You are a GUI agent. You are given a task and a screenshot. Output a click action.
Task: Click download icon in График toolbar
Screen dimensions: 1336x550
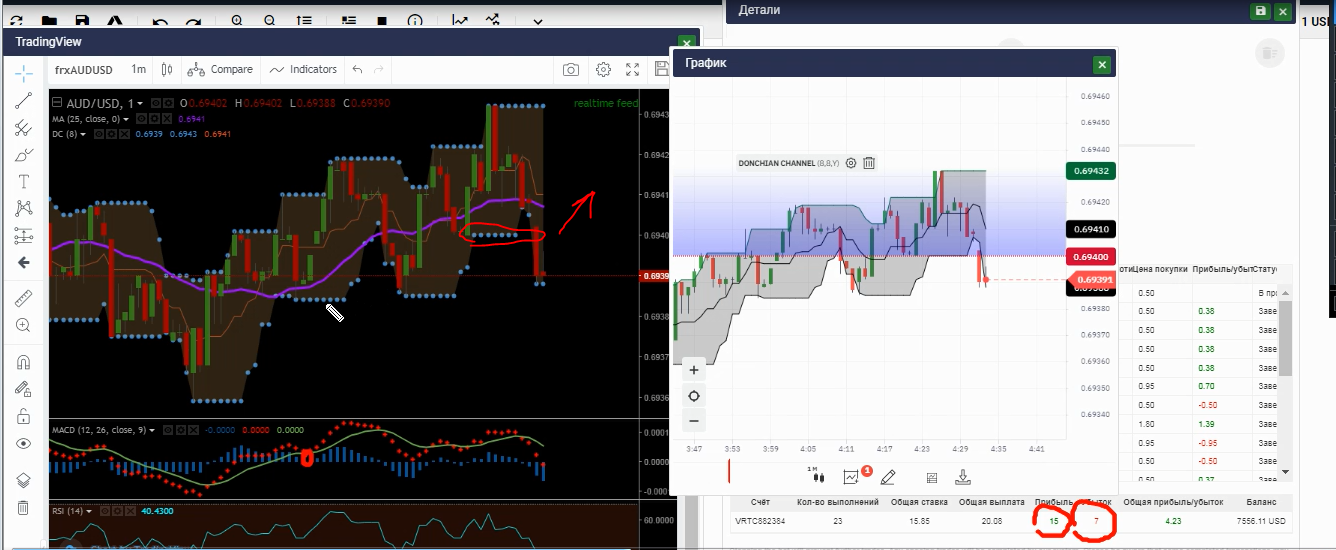963,477
